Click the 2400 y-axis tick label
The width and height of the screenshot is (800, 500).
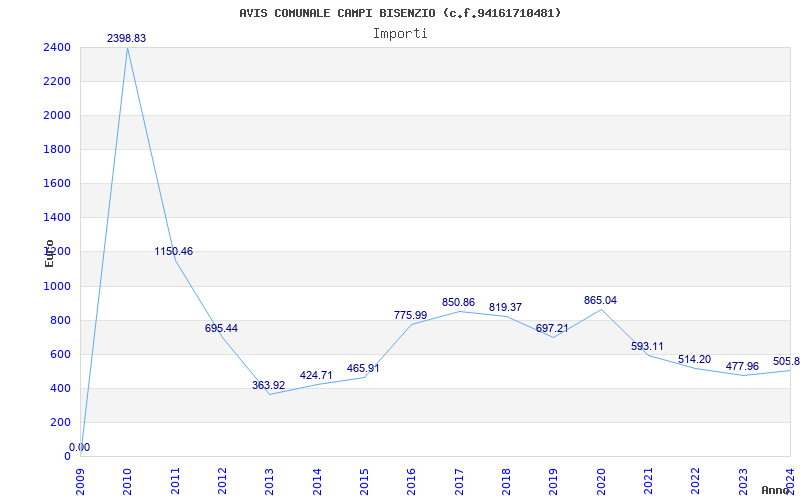pyautogui.click(x=57, y=47)
